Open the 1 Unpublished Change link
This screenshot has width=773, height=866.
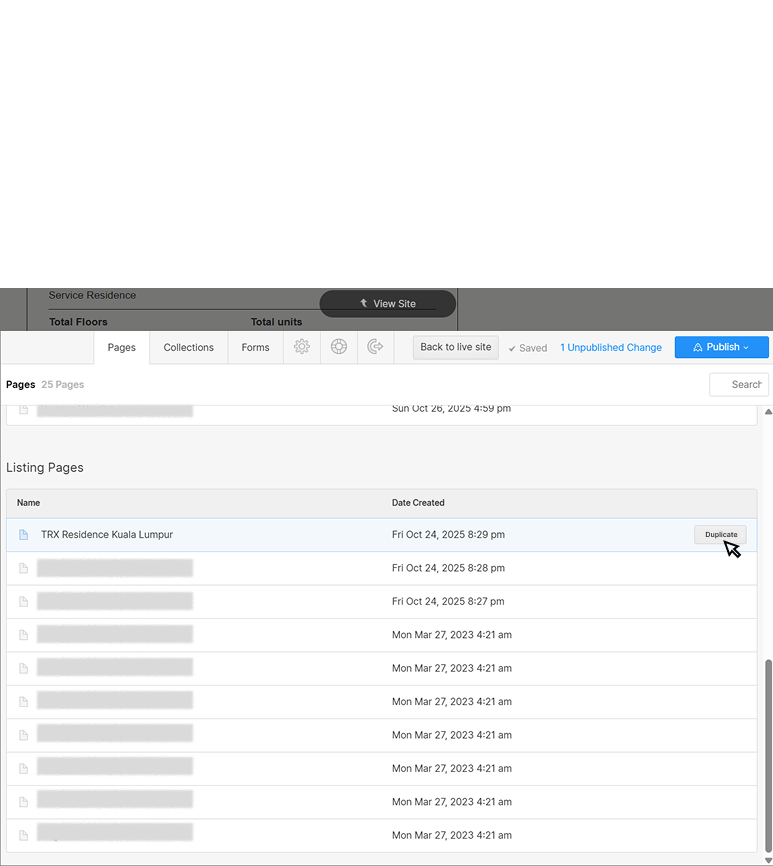point(611,347)
